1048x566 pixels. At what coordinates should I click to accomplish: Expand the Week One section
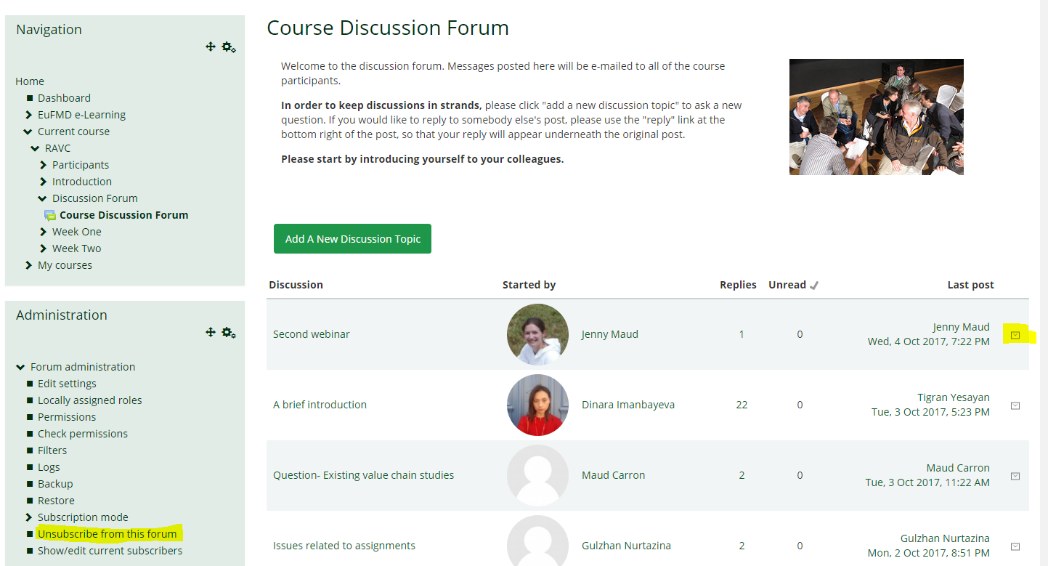(43, 232)
